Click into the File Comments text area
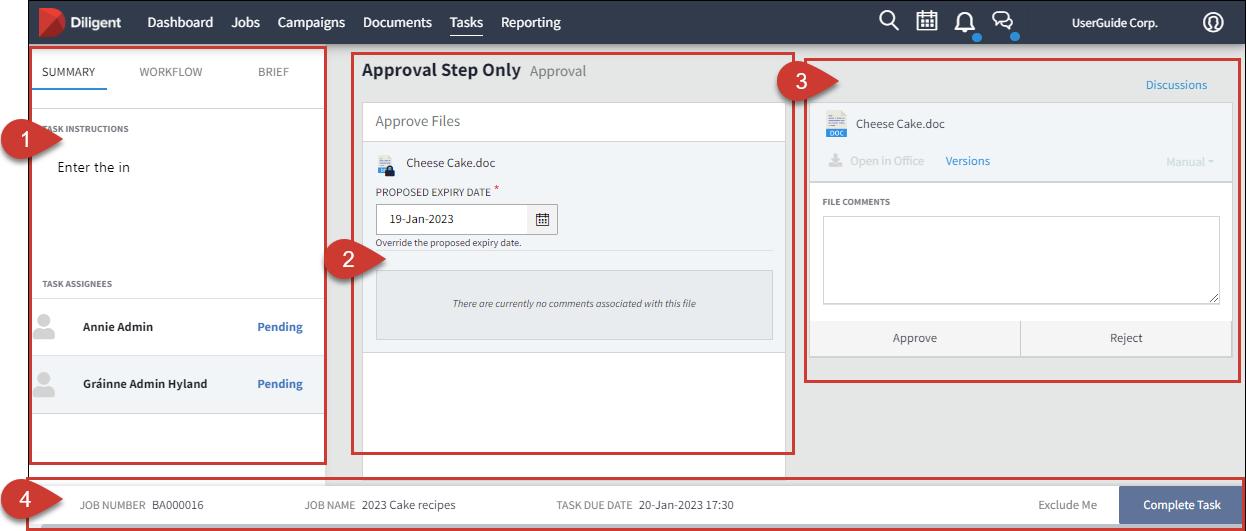Image resolution: width=1246 pixels, height=531 pixels. [1020, 259]
